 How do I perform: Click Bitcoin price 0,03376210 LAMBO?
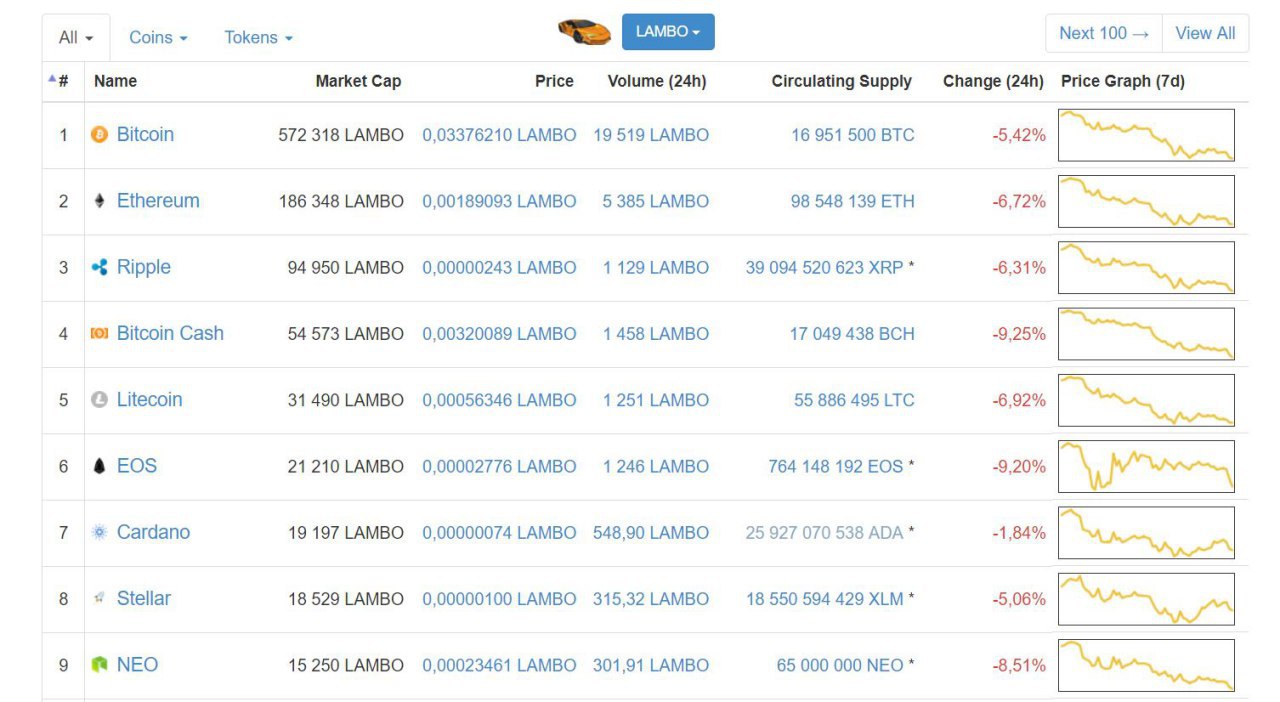click(499, 135)
